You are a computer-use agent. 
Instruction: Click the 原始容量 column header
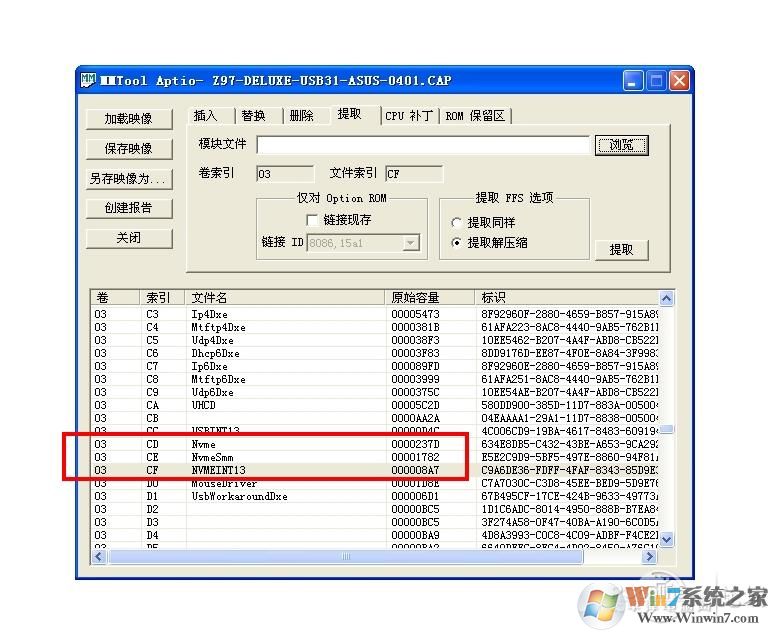point(430,298)
